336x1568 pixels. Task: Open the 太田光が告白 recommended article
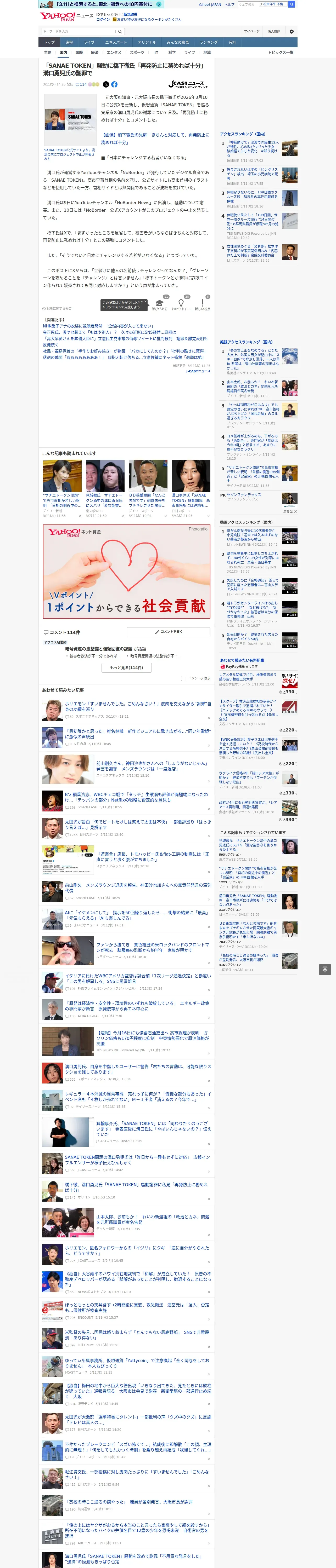pos(138,824)
